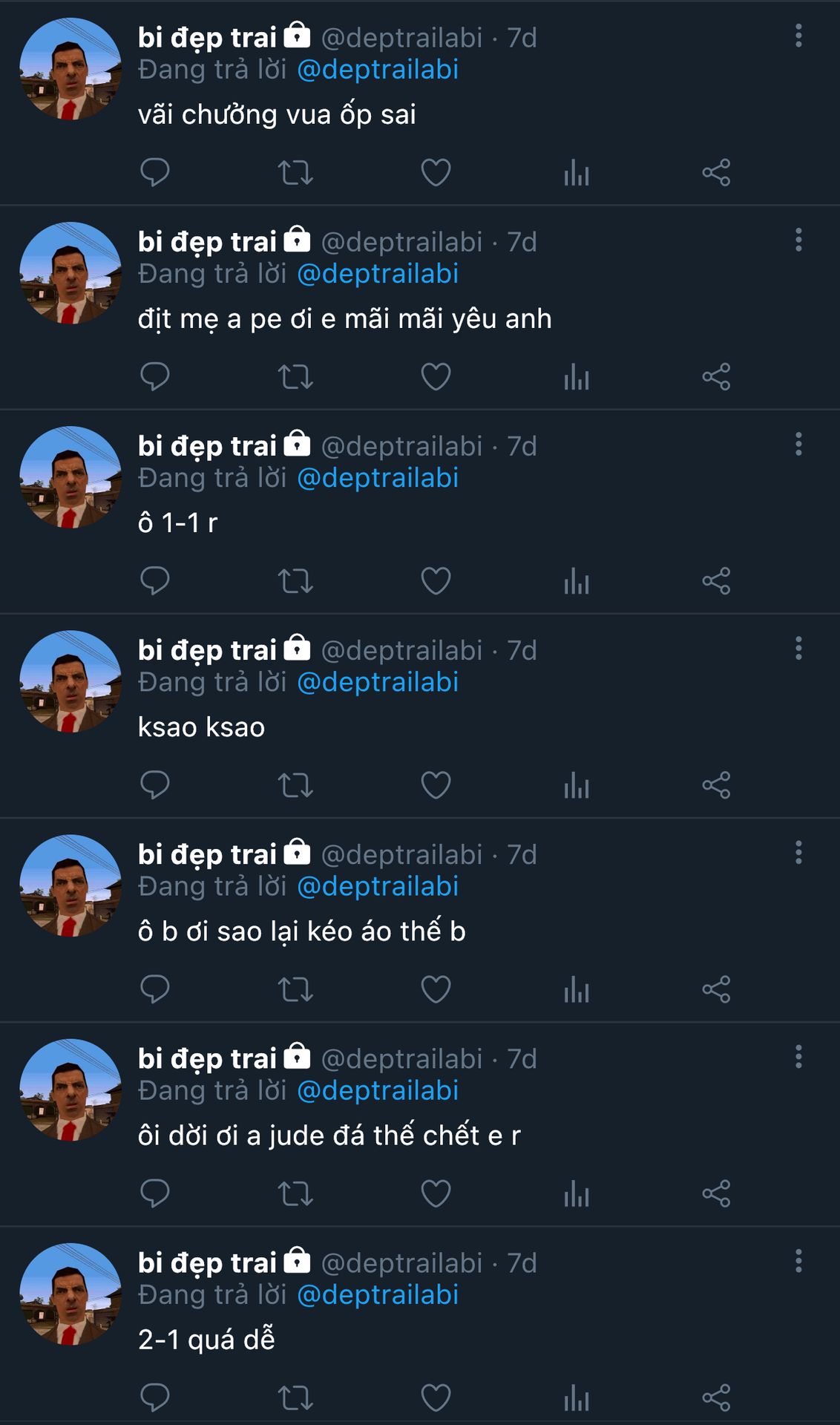The height and width of the screenshot is (1425, 840).
Task: Open three-dot menu on "ksao ksao" tweet
Action: (x=798, y=649)
